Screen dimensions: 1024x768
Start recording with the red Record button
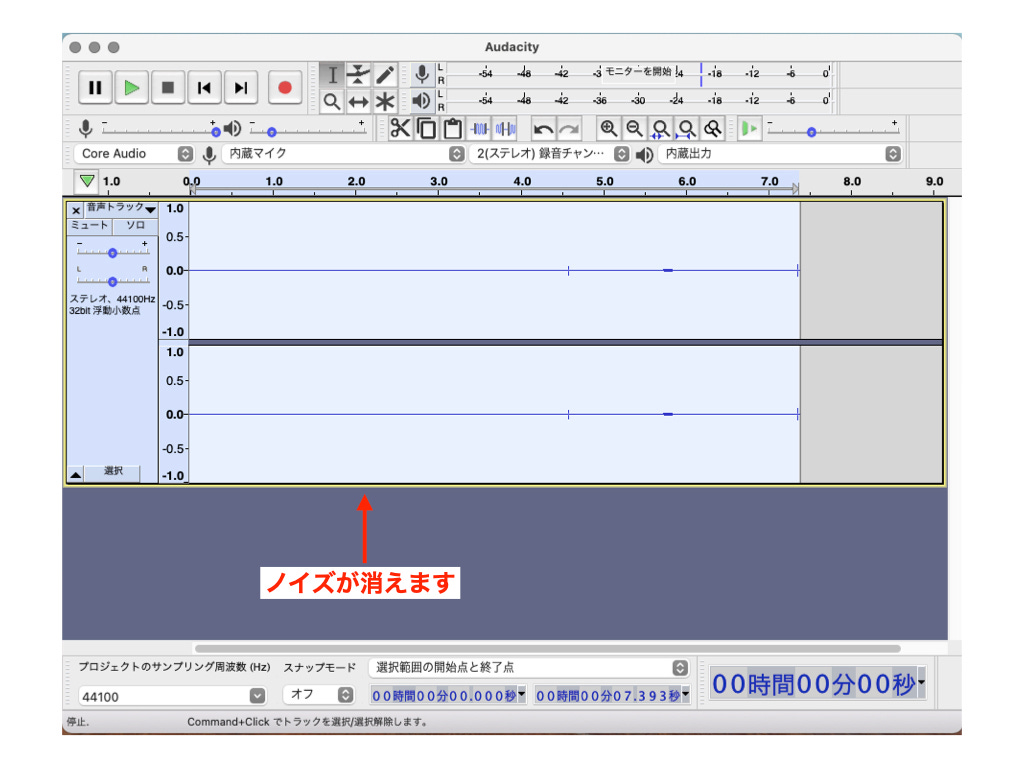pos(285,88)
